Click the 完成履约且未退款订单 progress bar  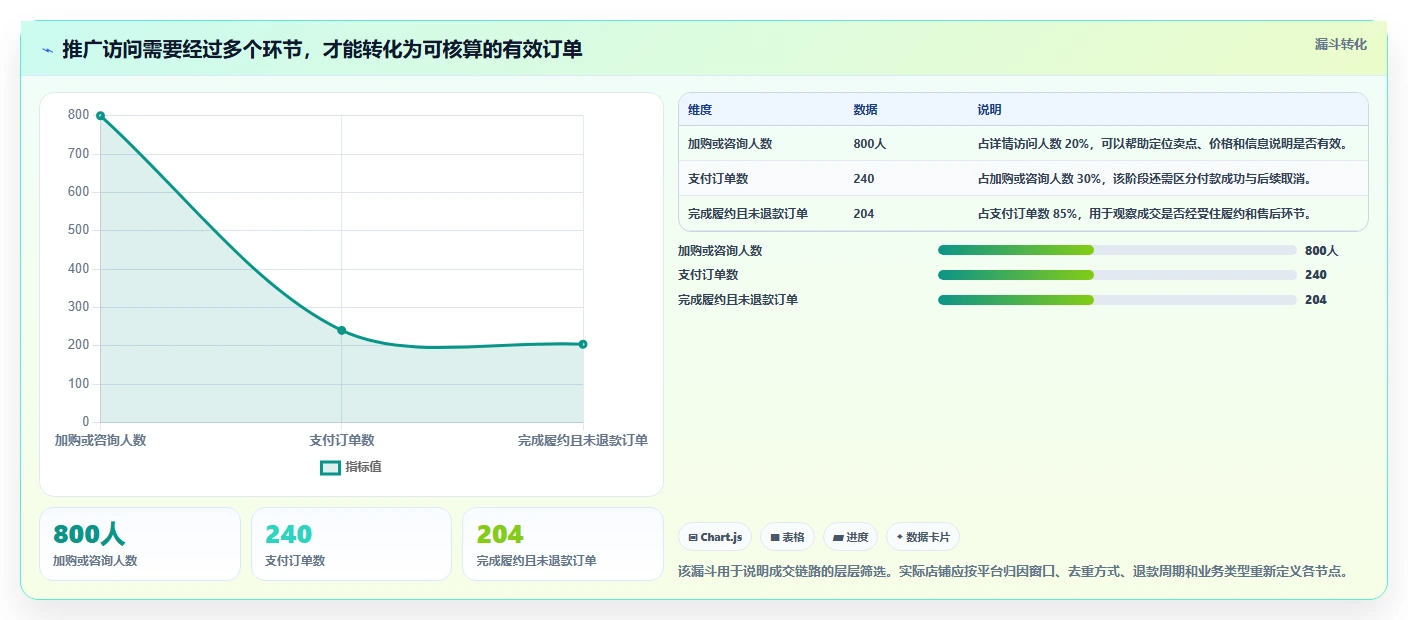pyautogui.click(x=1117, y=300)
